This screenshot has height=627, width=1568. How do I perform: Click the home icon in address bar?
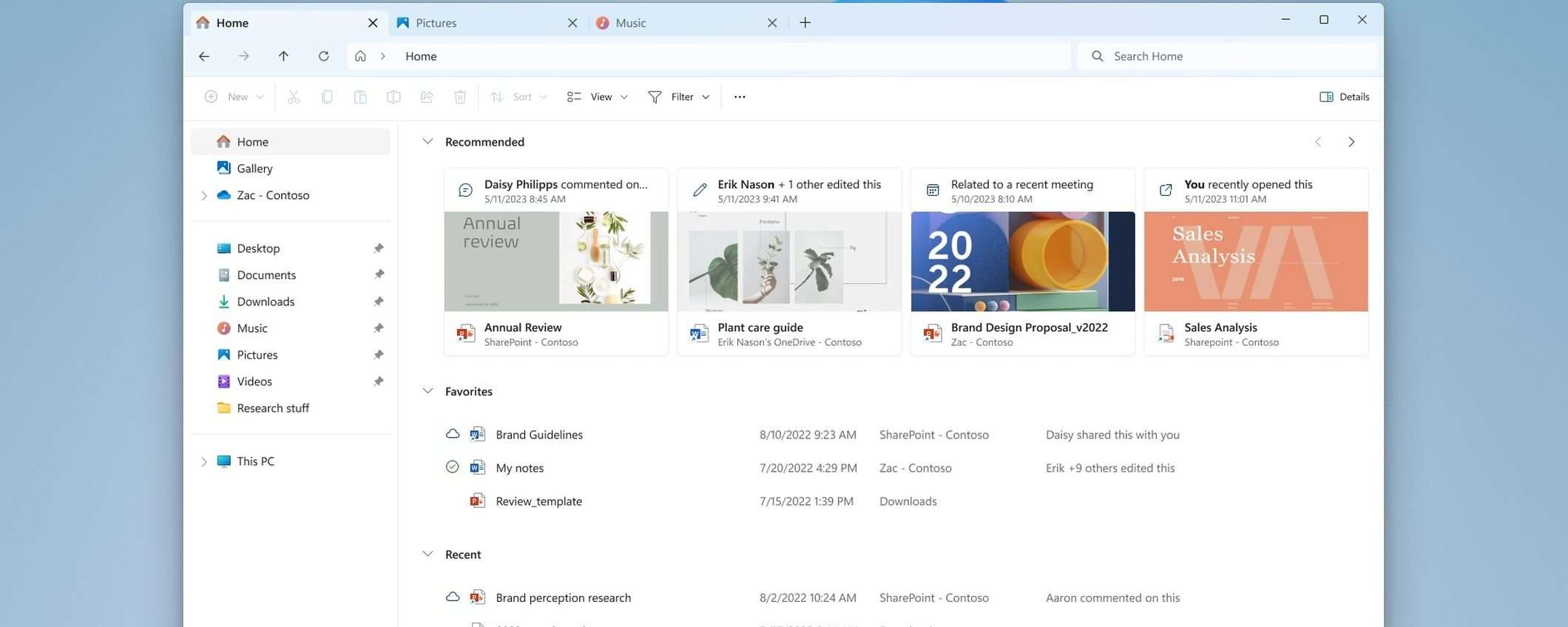pyautogui.click(x=360, y=56)
